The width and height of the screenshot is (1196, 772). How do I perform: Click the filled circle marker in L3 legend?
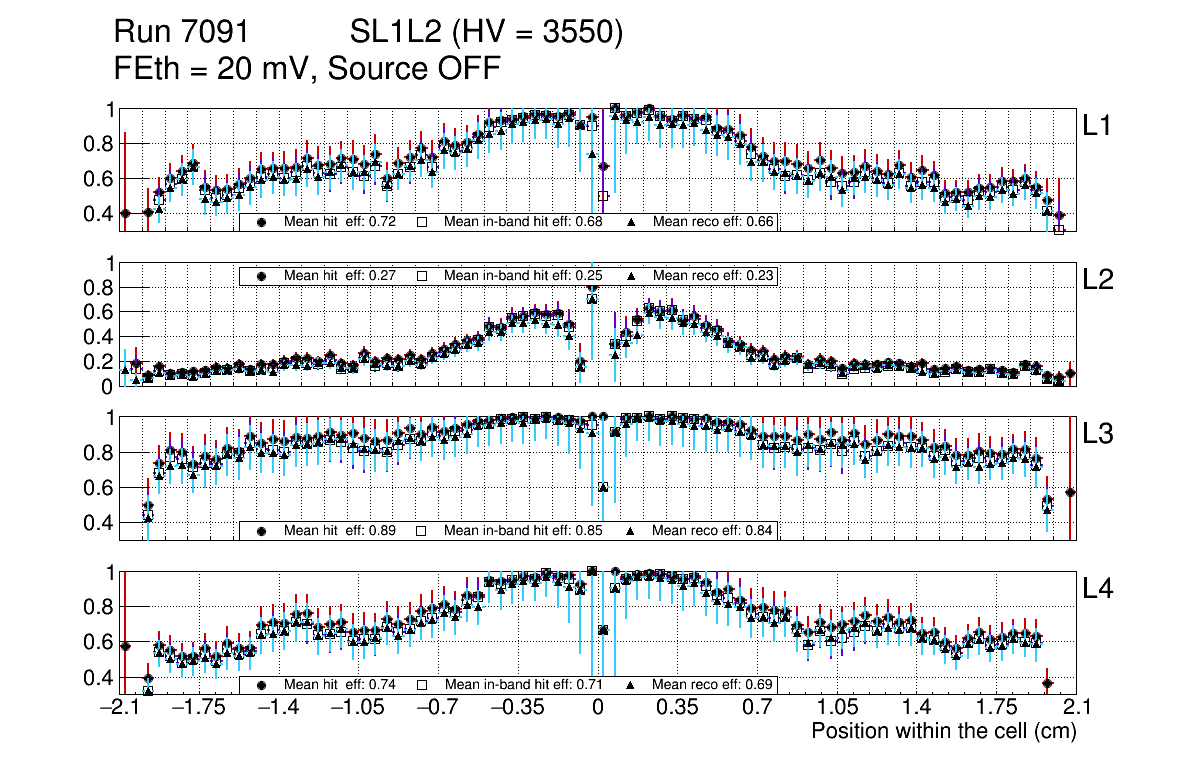click(x=262, y=530)
